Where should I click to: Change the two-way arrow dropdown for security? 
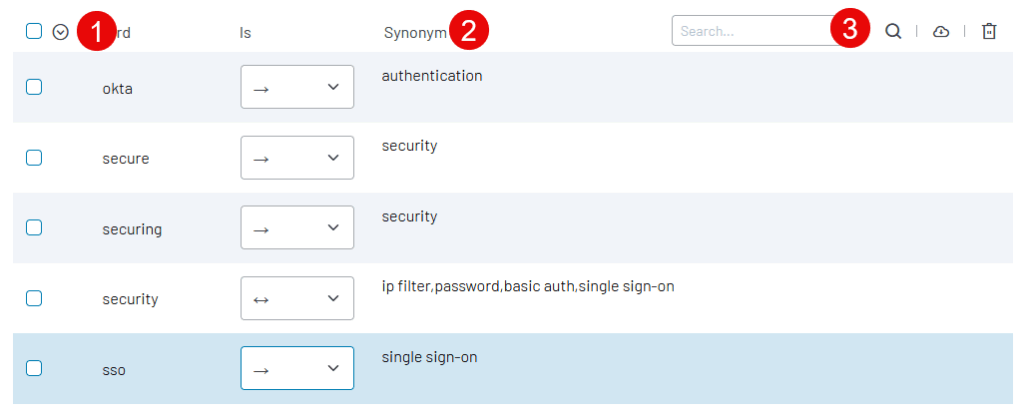(297, 298)
